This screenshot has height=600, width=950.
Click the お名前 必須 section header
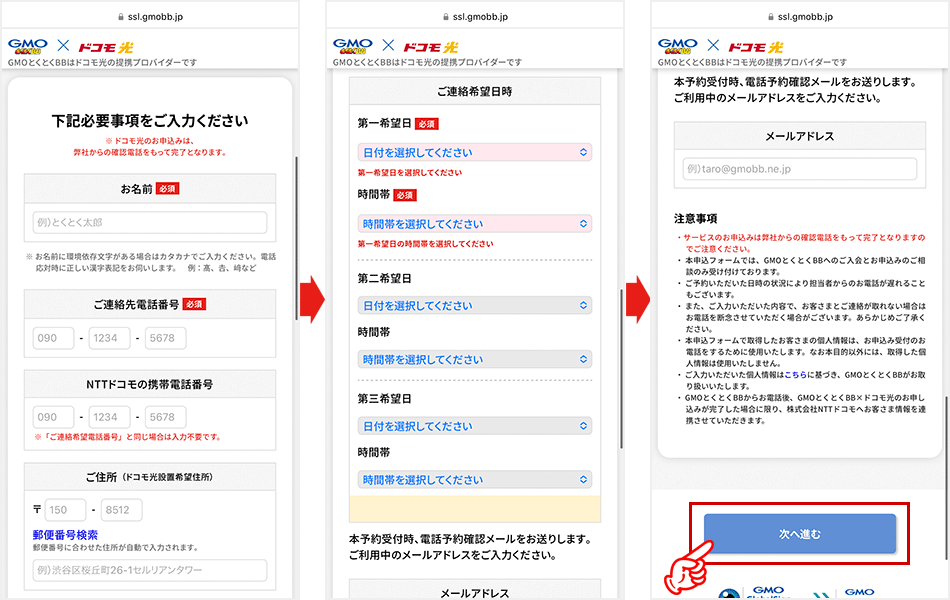(x=150, y=188)
